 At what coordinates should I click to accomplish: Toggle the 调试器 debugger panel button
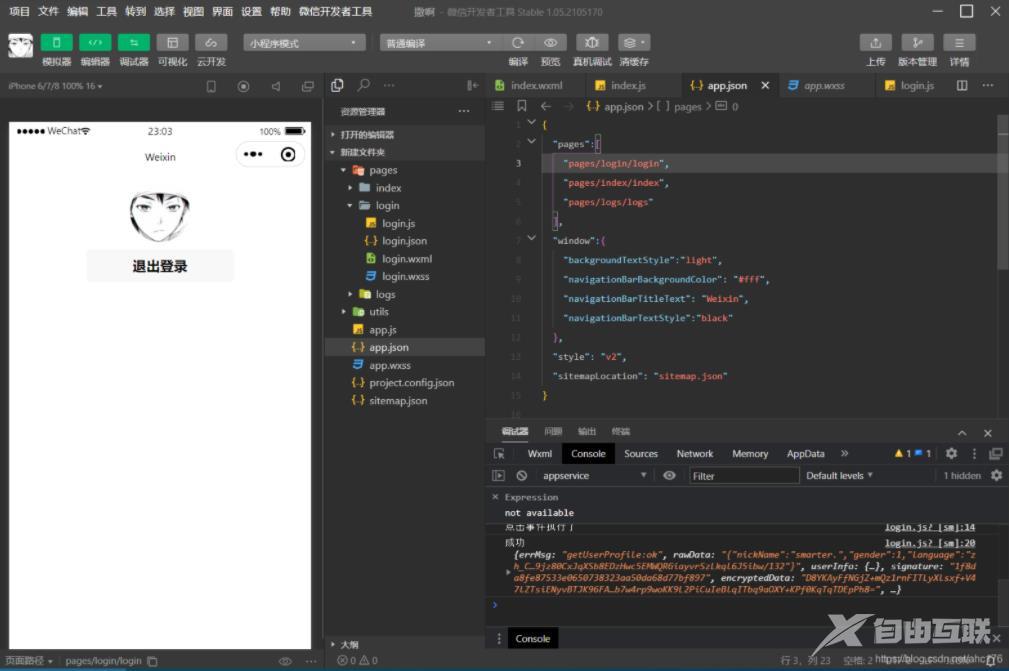[134, 43]
